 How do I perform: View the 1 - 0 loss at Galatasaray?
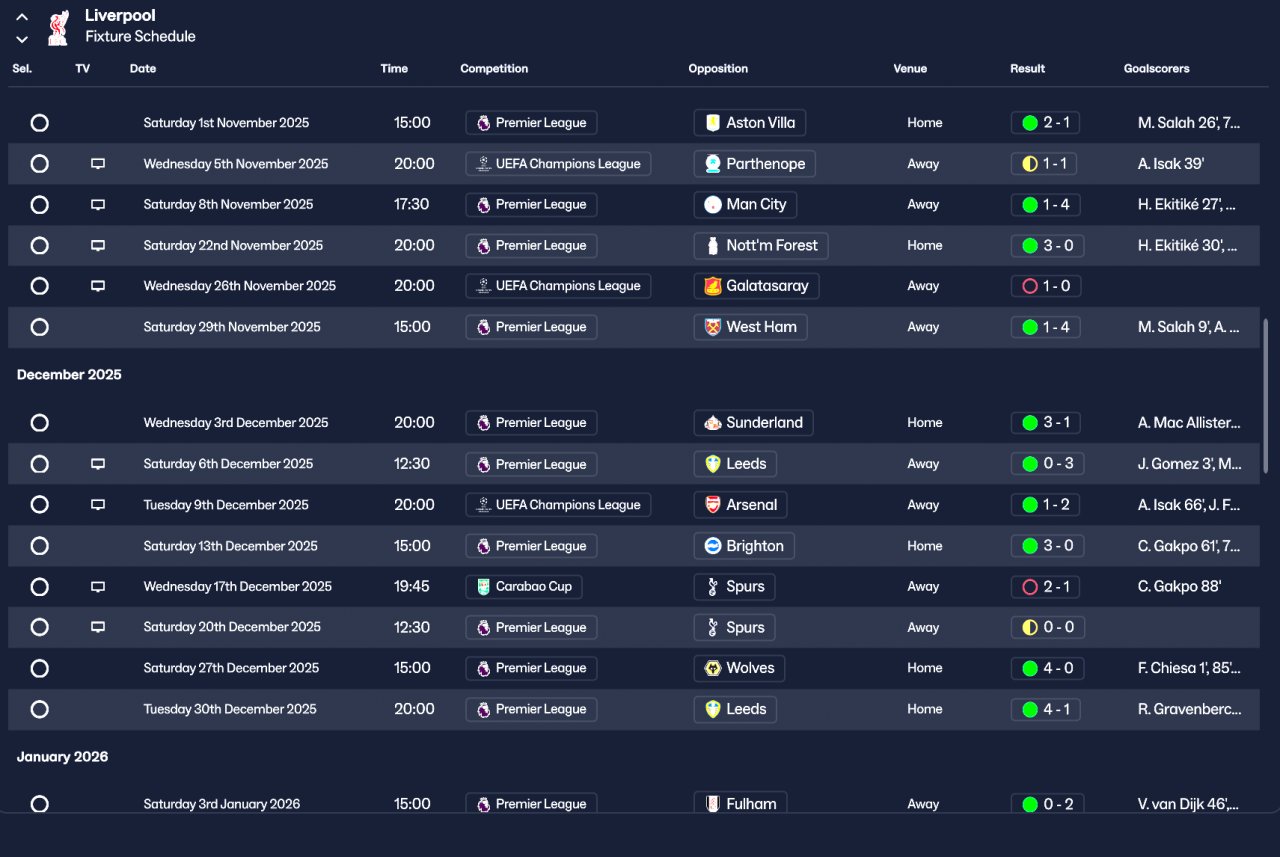[1045, 286]
